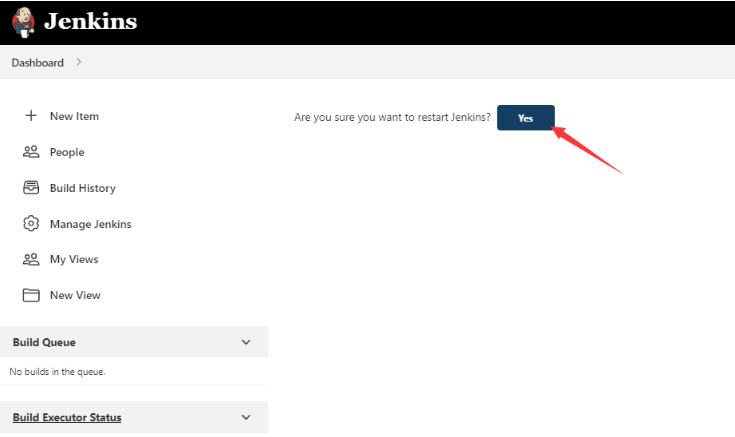The image size is (735, 437).
Task: Open Manage Jenkins link
Action: pos(90,224)
